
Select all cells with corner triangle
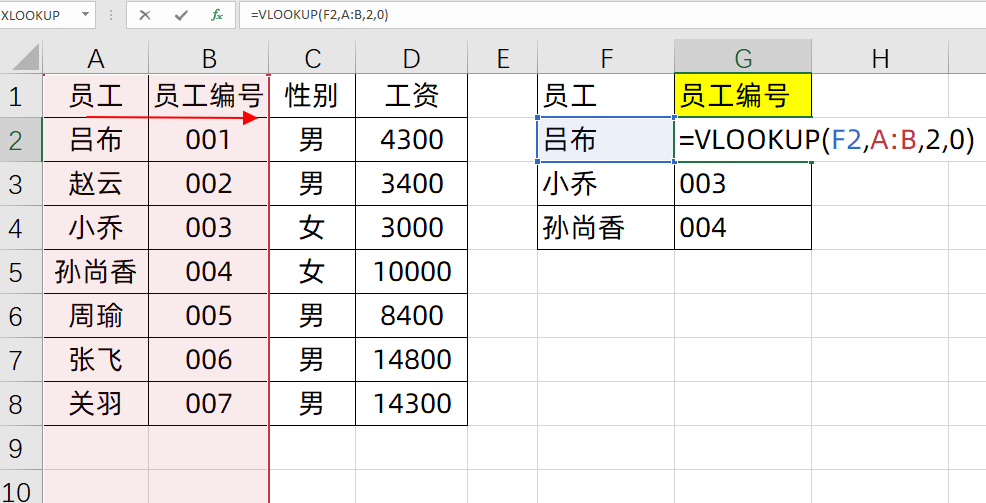point(25,58)
